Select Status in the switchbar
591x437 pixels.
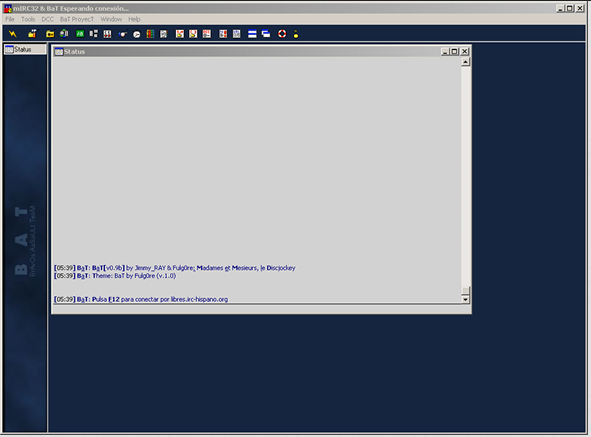25,49
